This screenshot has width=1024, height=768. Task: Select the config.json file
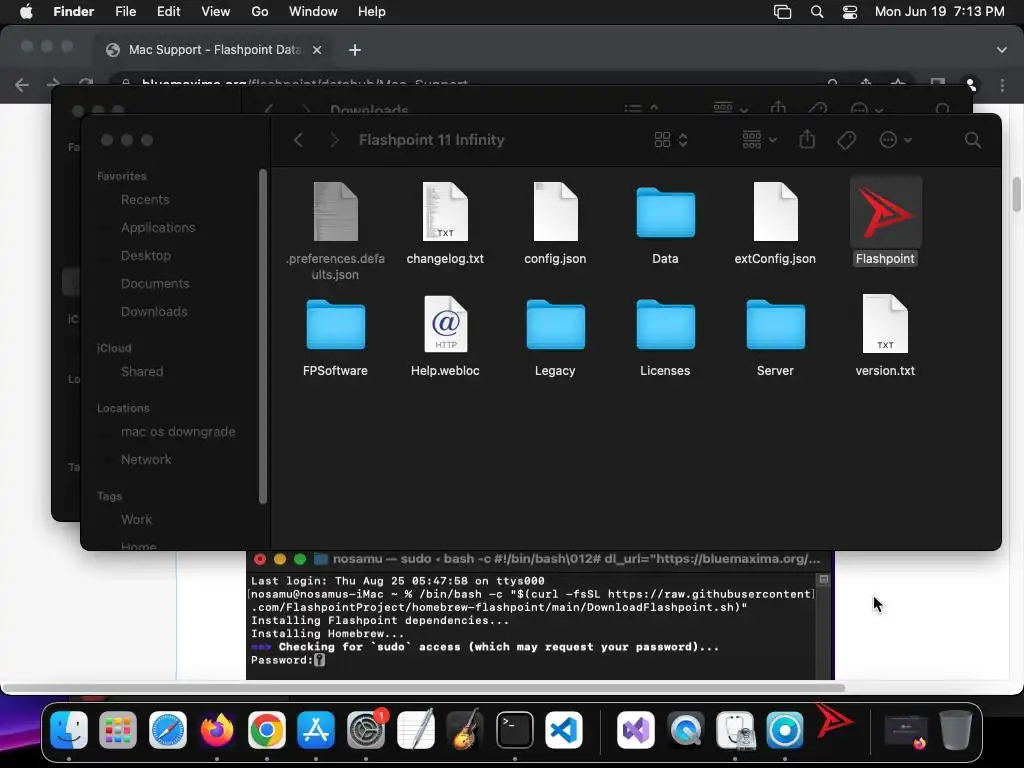pyautogui.click(x=555, y=212)
